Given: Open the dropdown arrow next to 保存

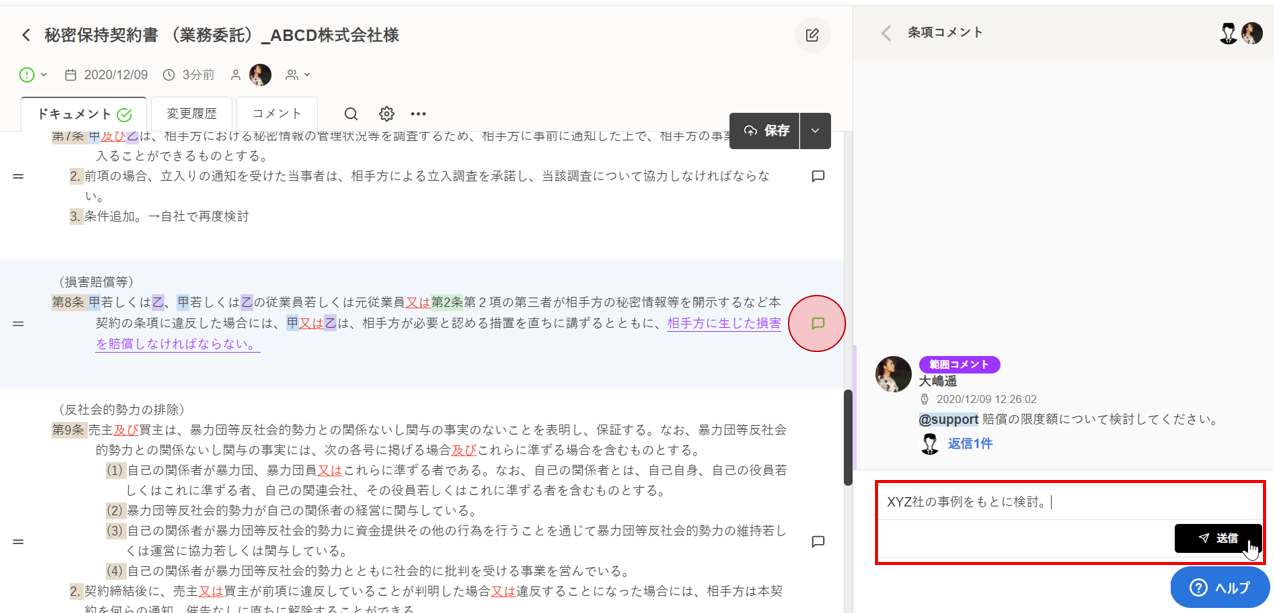Looking at the screenshot, I should 816,131.
